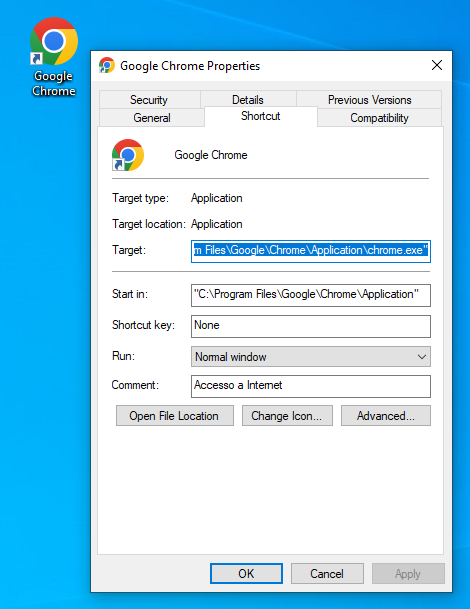The image size is (470, 609).
Task: Click the Chrome icon in the dialog title bar
Action: tap(106, 65)
